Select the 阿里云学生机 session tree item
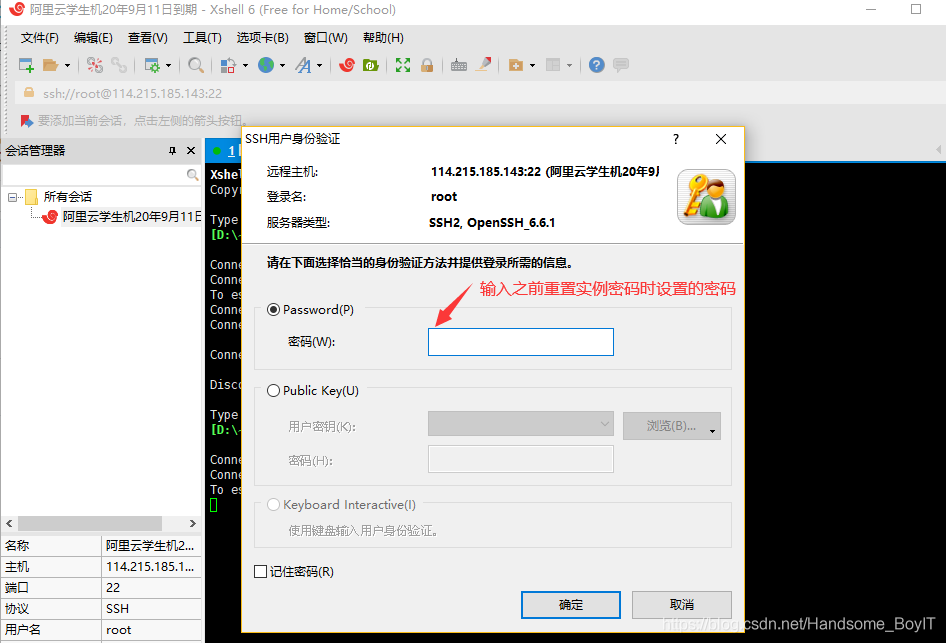Viewport: 946px width, 643px height. pyautogui.click(x=132, y=217)
